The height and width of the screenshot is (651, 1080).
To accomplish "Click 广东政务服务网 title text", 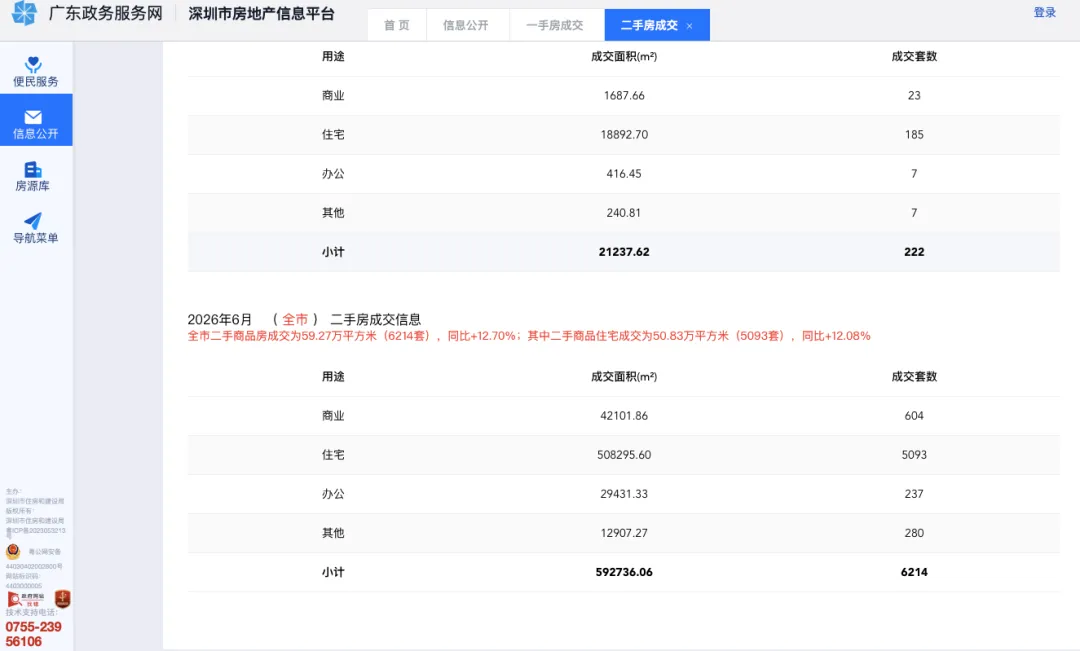I will pyautogui.click(x=106, y=13).
